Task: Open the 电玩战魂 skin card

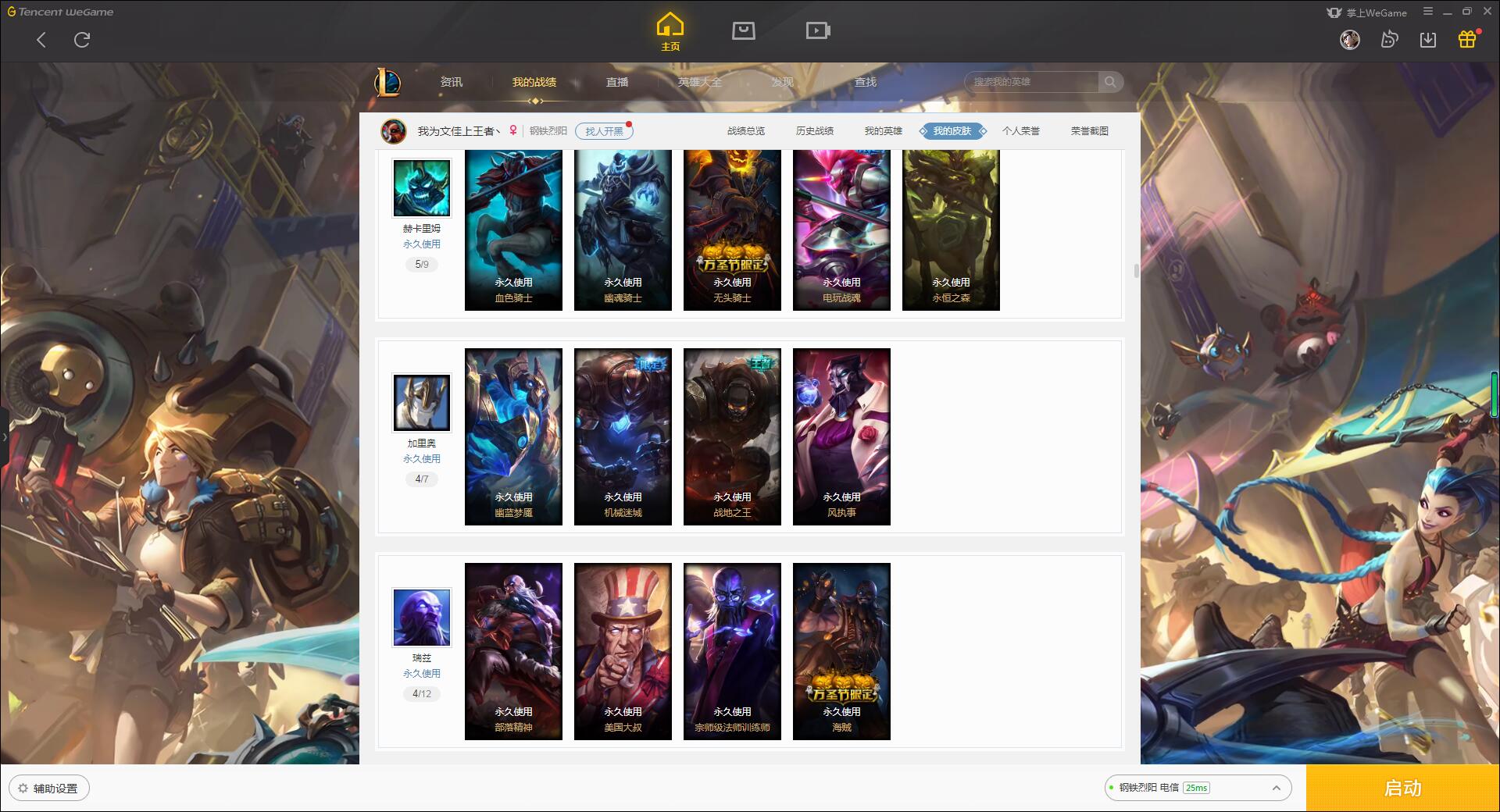Action: point(841,230)
